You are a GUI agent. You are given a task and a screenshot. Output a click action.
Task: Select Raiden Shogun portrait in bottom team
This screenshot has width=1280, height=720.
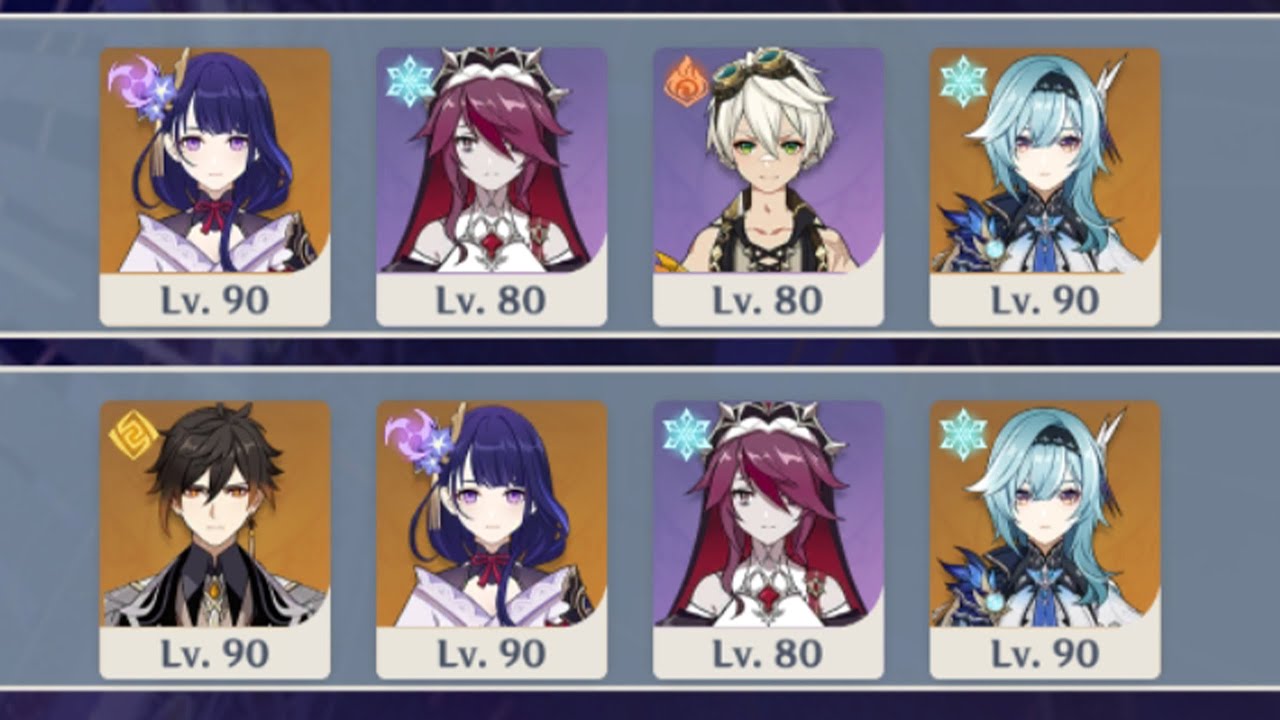[491, 514]
